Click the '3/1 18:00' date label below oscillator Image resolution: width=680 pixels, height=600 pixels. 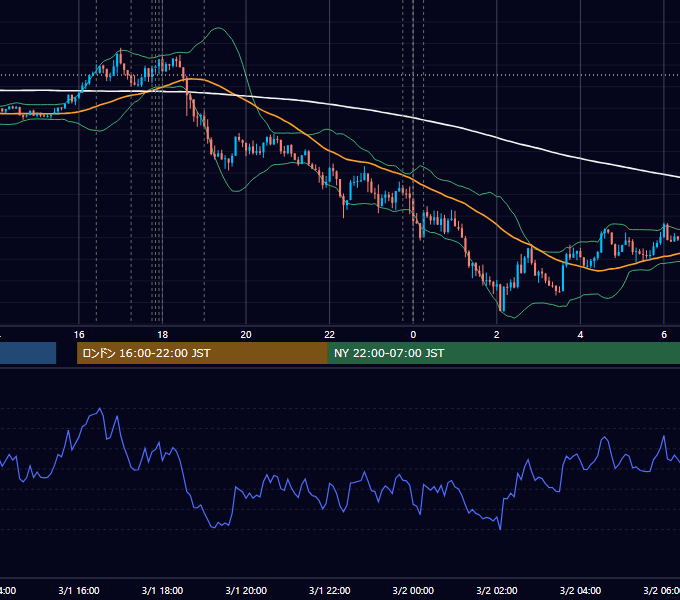[162, 590]
